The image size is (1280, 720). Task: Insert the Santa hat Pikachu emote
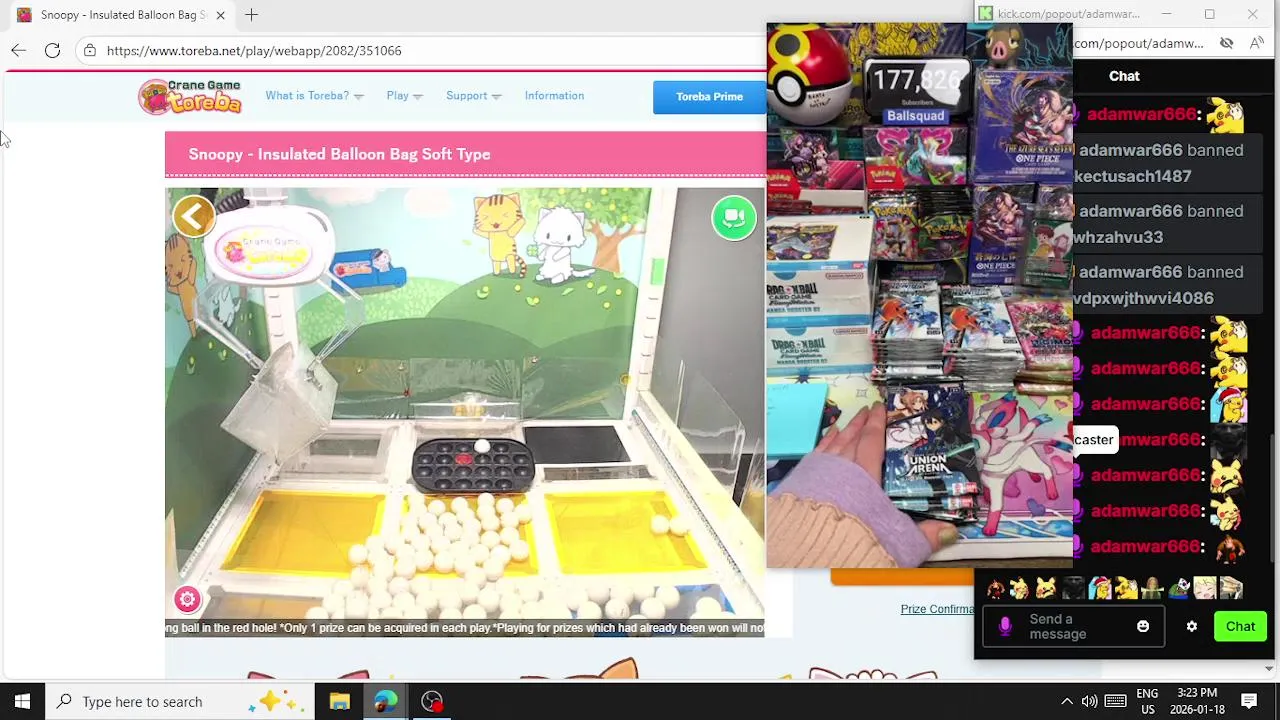[1100, 588]
